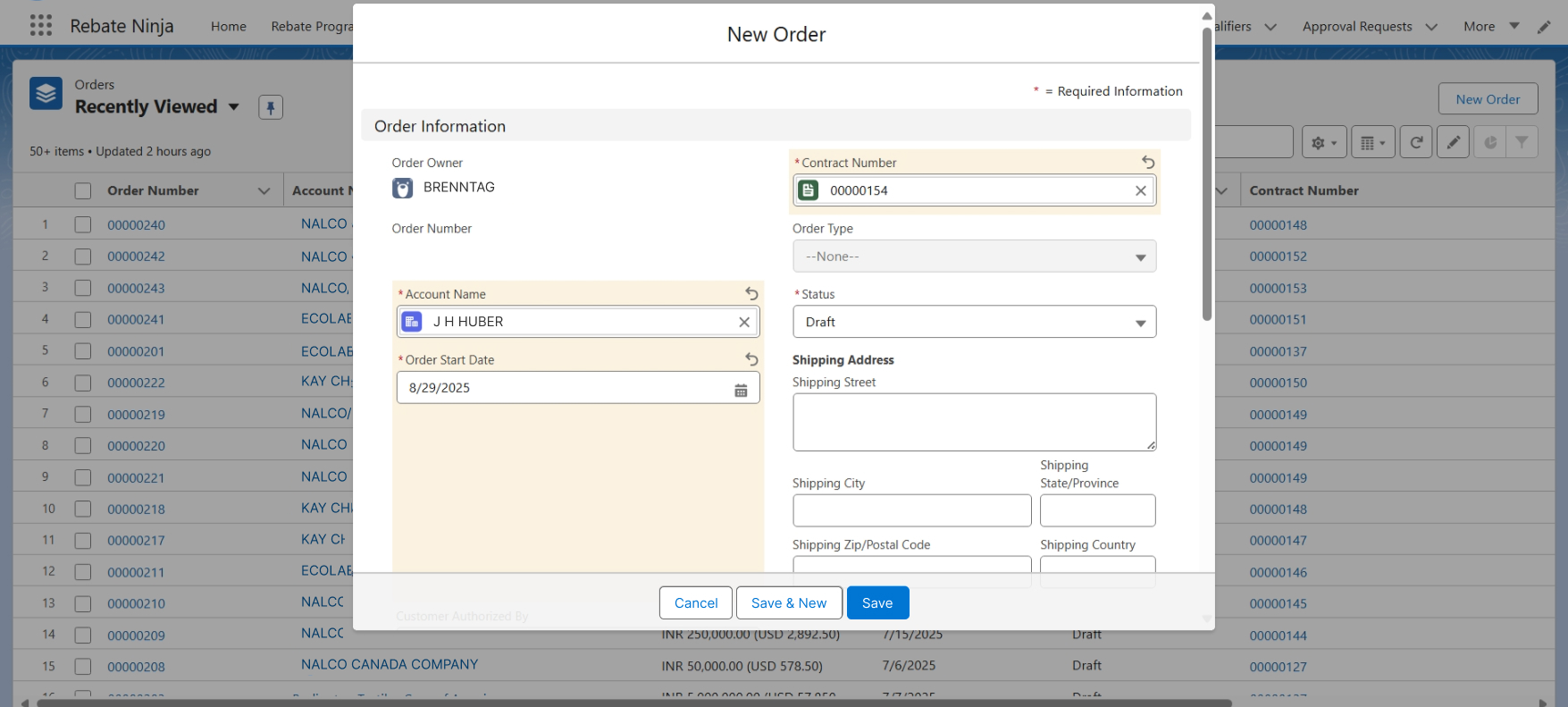Open the App Launcher grid icon

tap(41, 25)
